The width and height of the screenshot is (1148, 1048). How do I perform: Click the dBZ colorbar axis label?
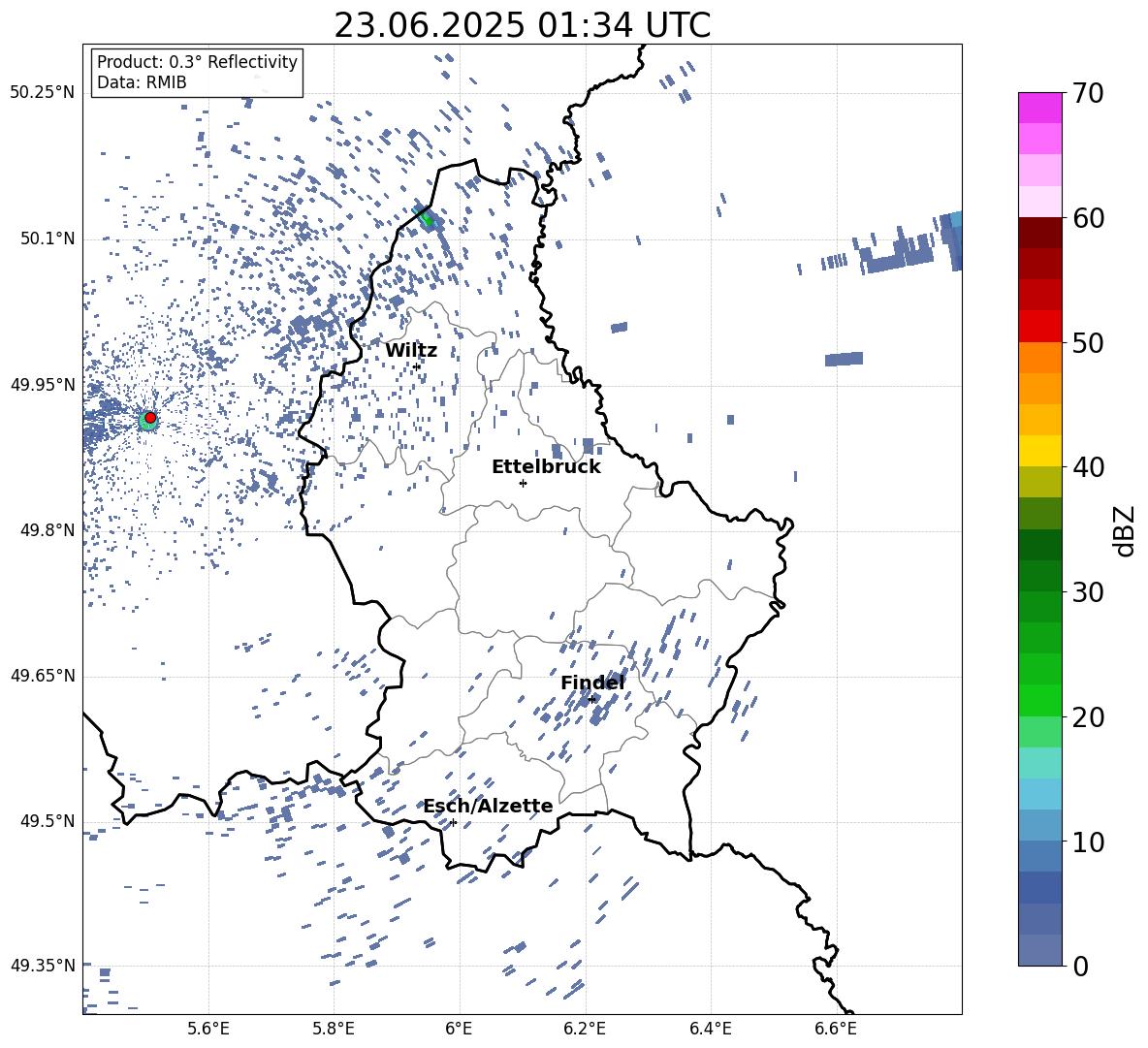coord(1123,531)
